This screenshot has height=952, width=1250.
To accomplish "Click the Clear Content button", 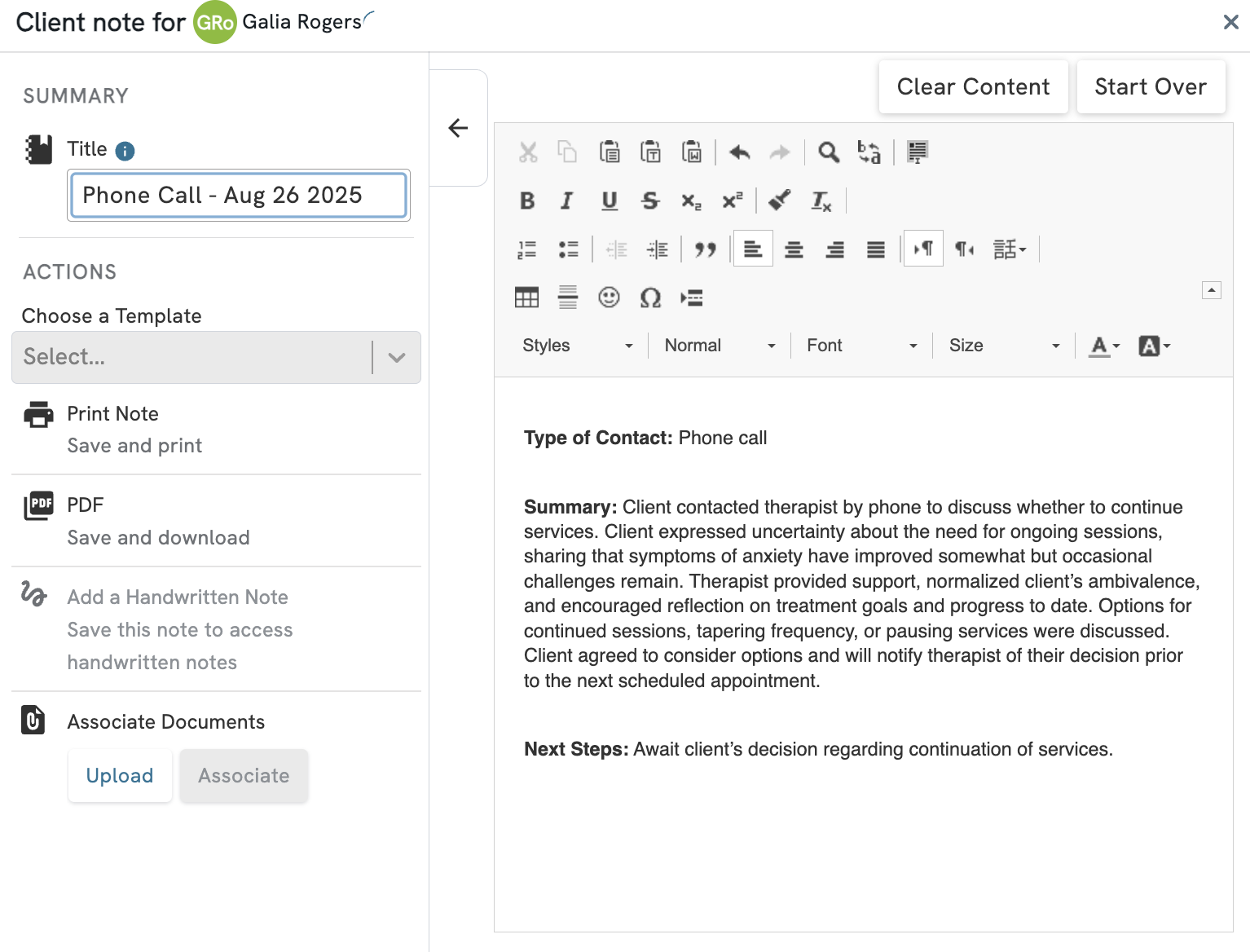I will [973, 87].
